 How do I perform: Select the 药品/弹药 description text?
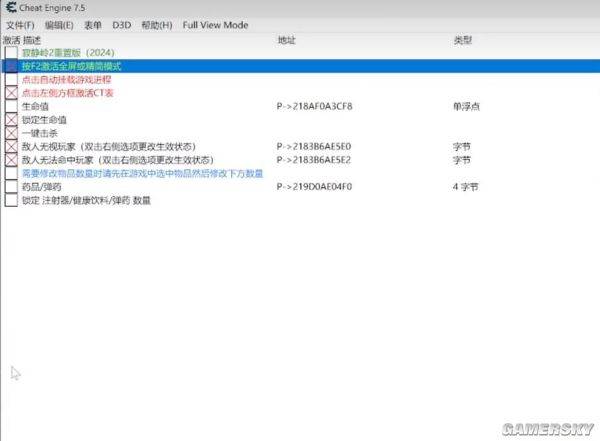[42, 187]
